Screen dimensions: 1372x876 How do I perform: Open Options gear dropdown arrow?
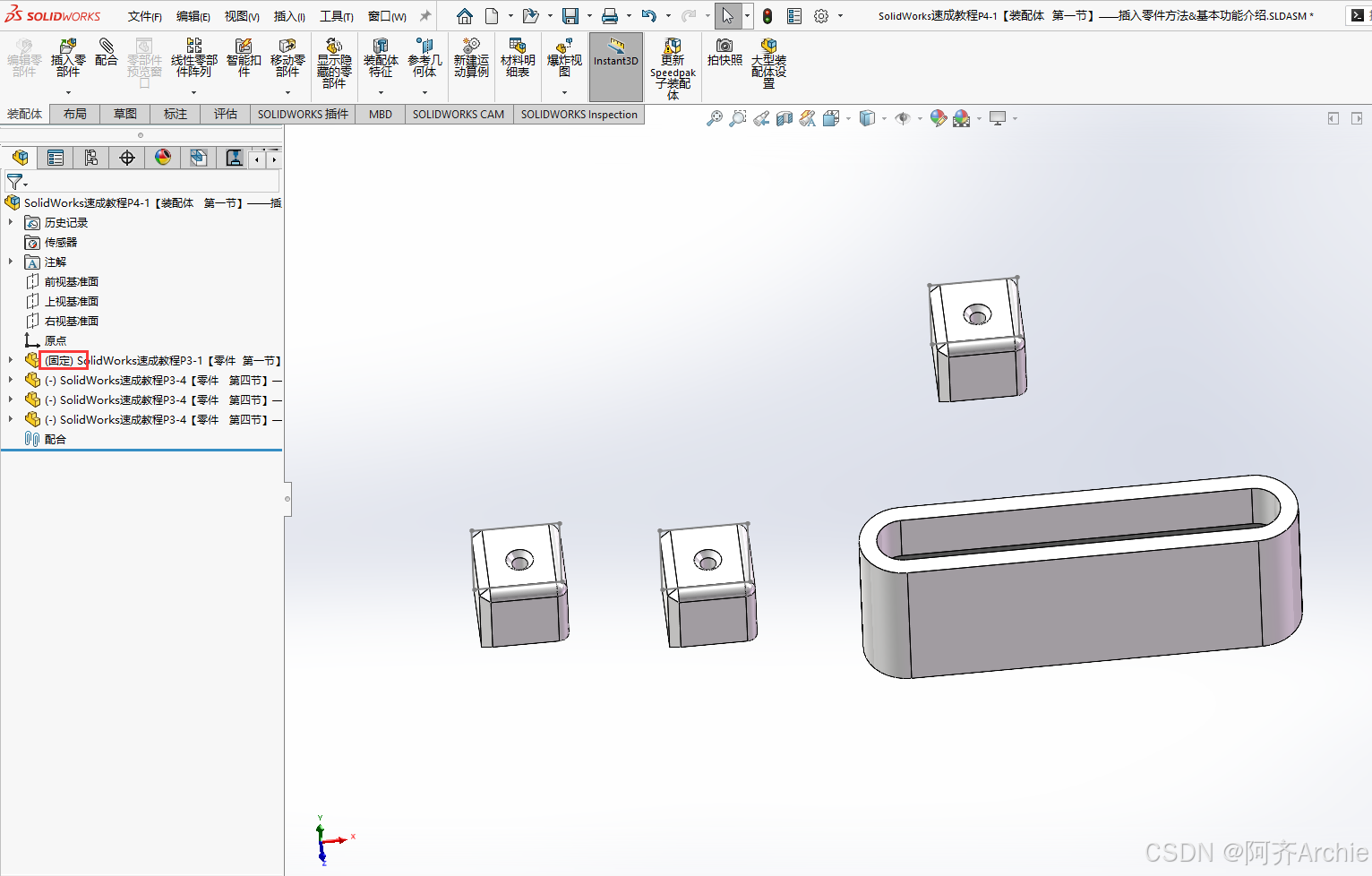[840, 16]
